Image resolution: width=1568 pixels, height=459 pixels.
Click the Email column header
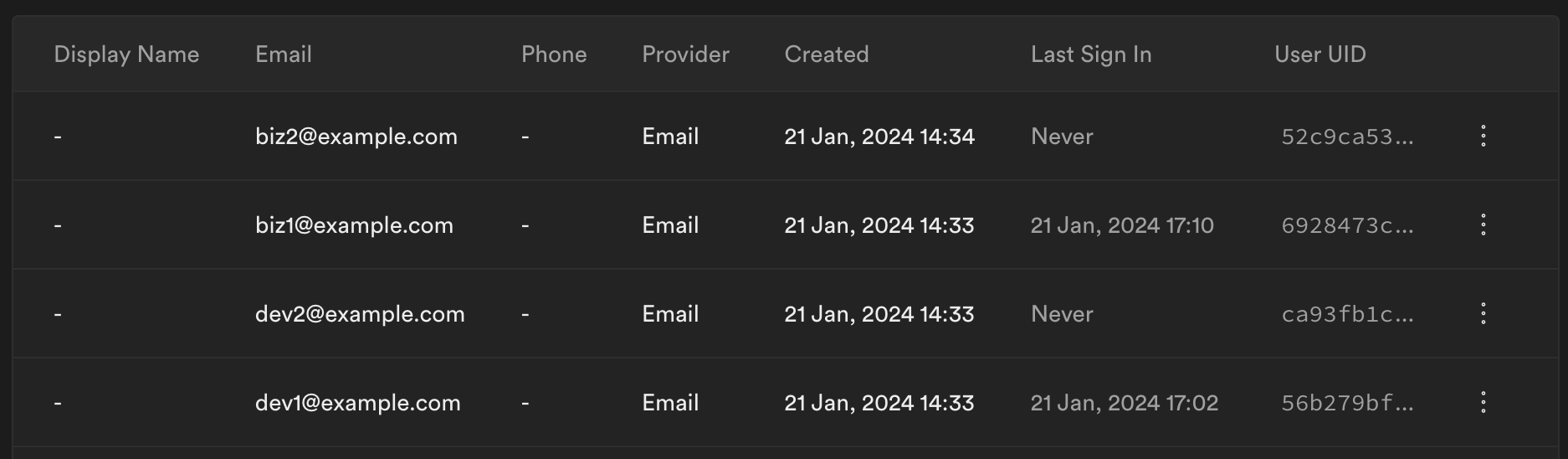(284, 54)
